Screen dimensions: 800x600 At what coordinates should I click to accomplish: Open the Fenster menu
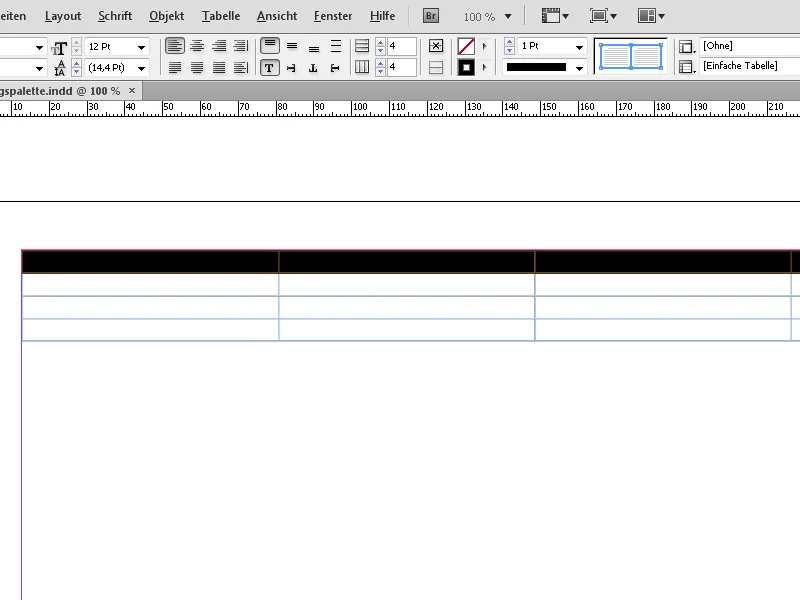click(333, 16)
